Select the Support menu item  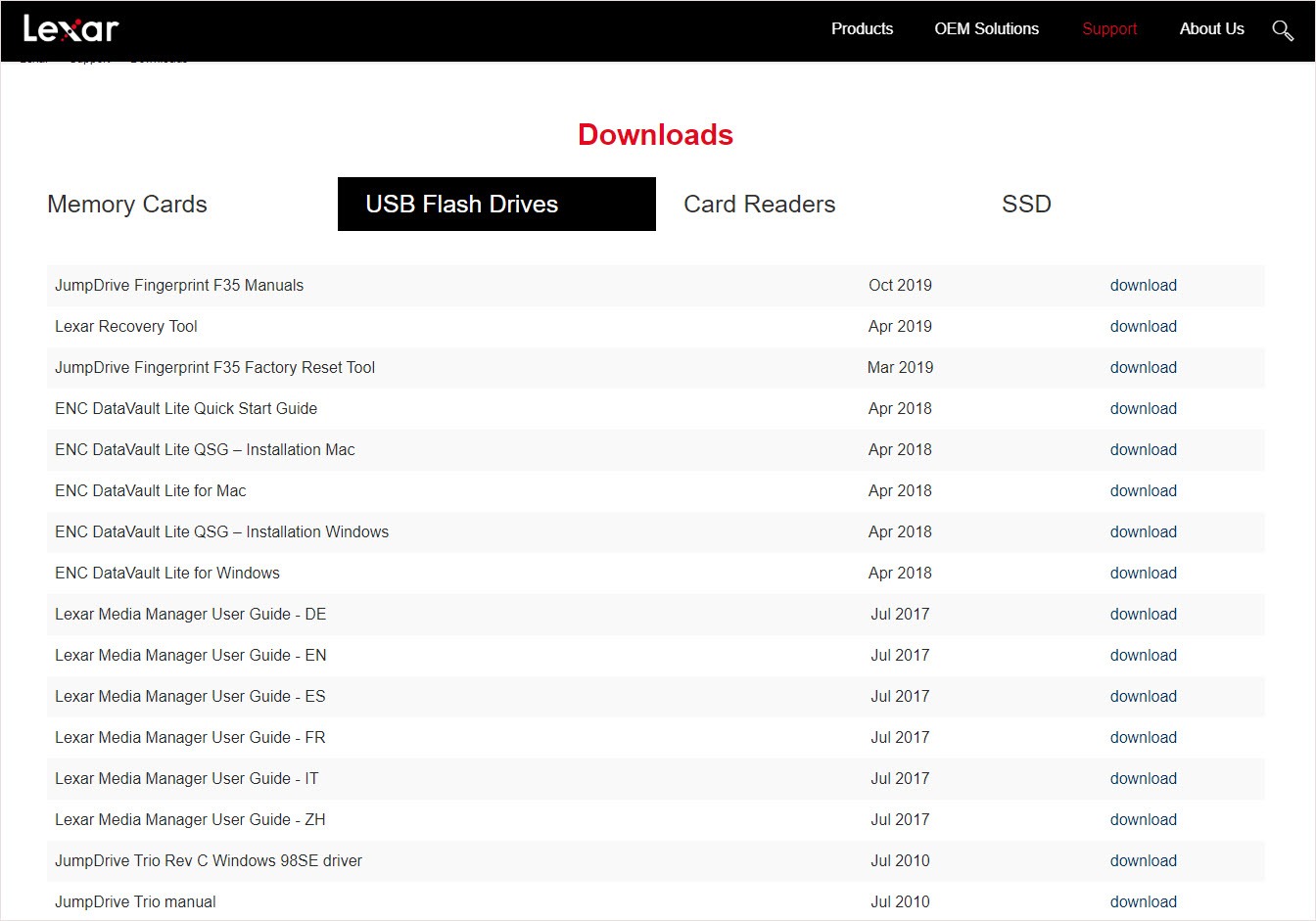point(1108,28)
